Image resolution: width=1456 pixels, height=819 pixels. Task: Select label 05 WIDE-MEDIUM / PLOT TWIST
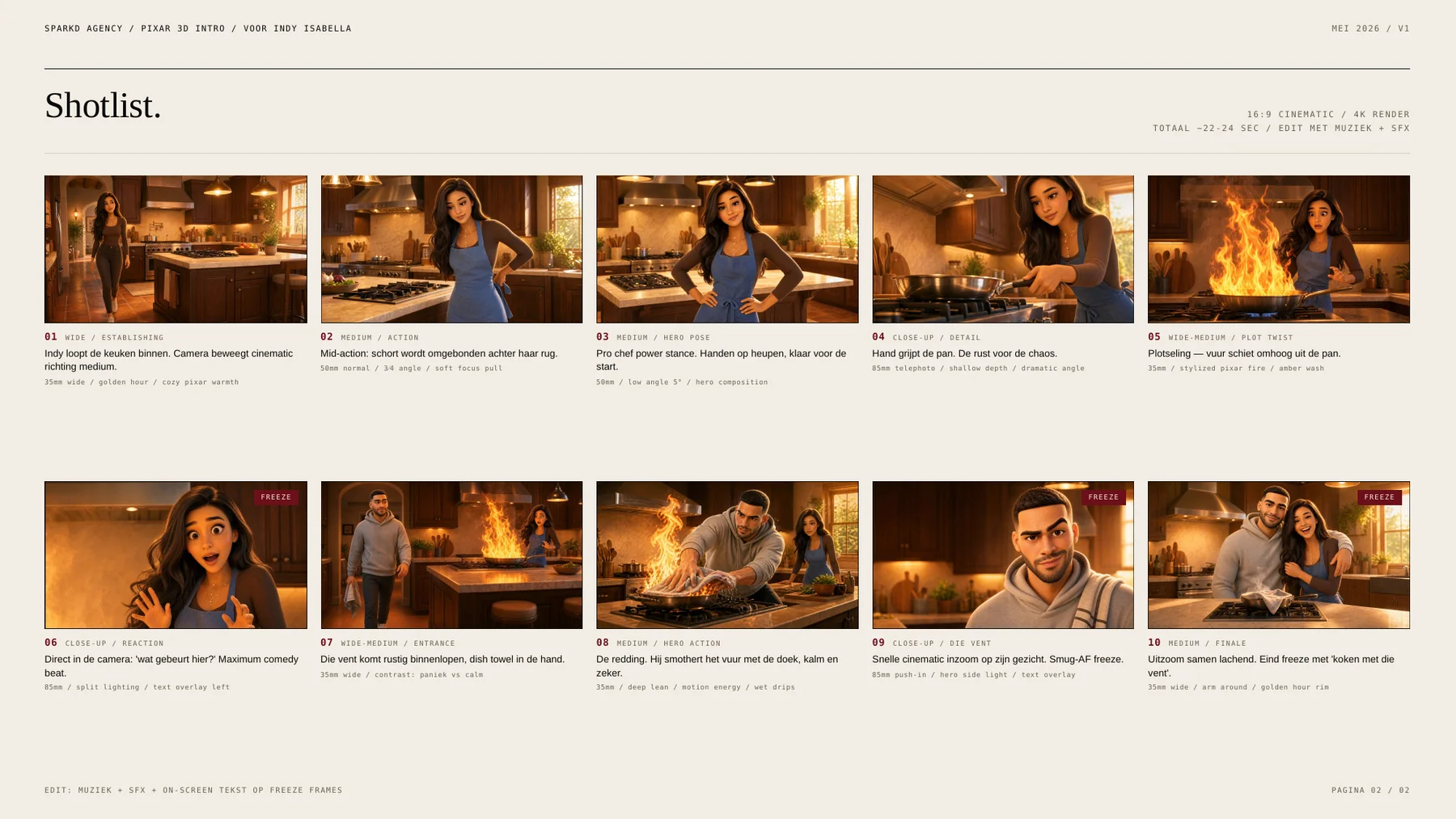[1221, 337]
